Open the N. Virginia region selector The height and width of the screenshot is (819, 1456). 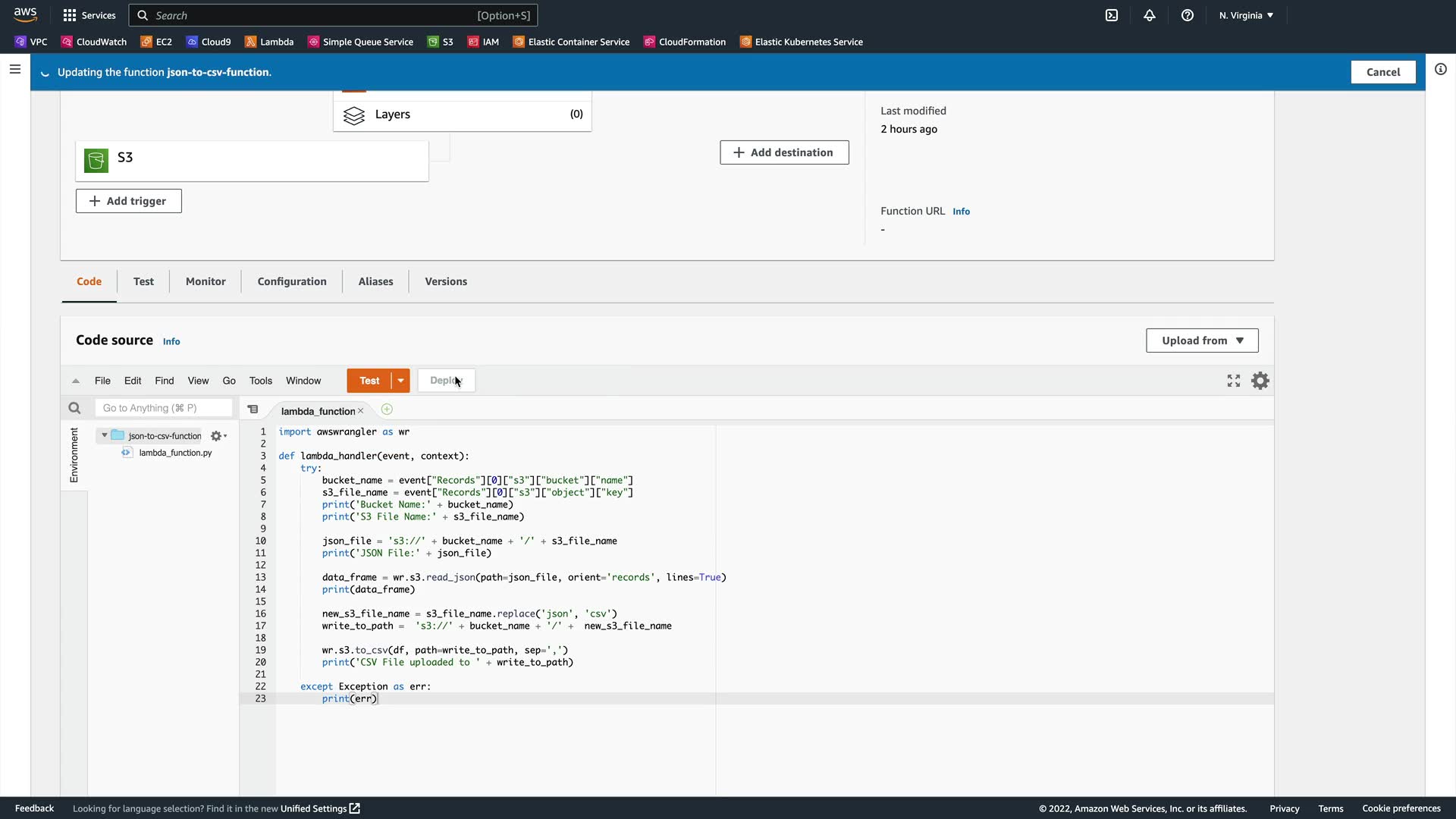point(1246,15)
